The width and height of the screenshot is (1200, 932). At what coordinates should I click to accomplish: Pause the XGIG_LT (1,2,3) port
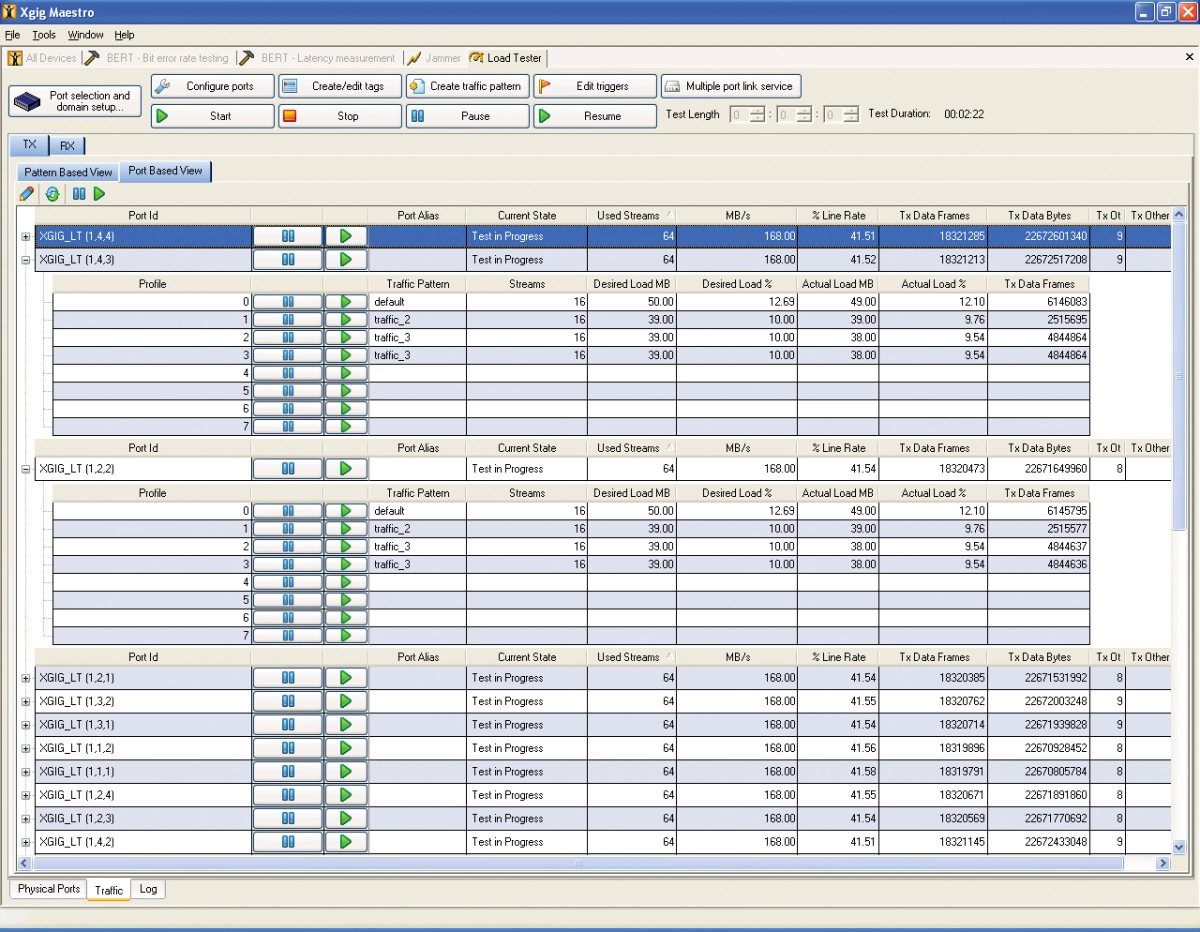click(x=287, y=818)
